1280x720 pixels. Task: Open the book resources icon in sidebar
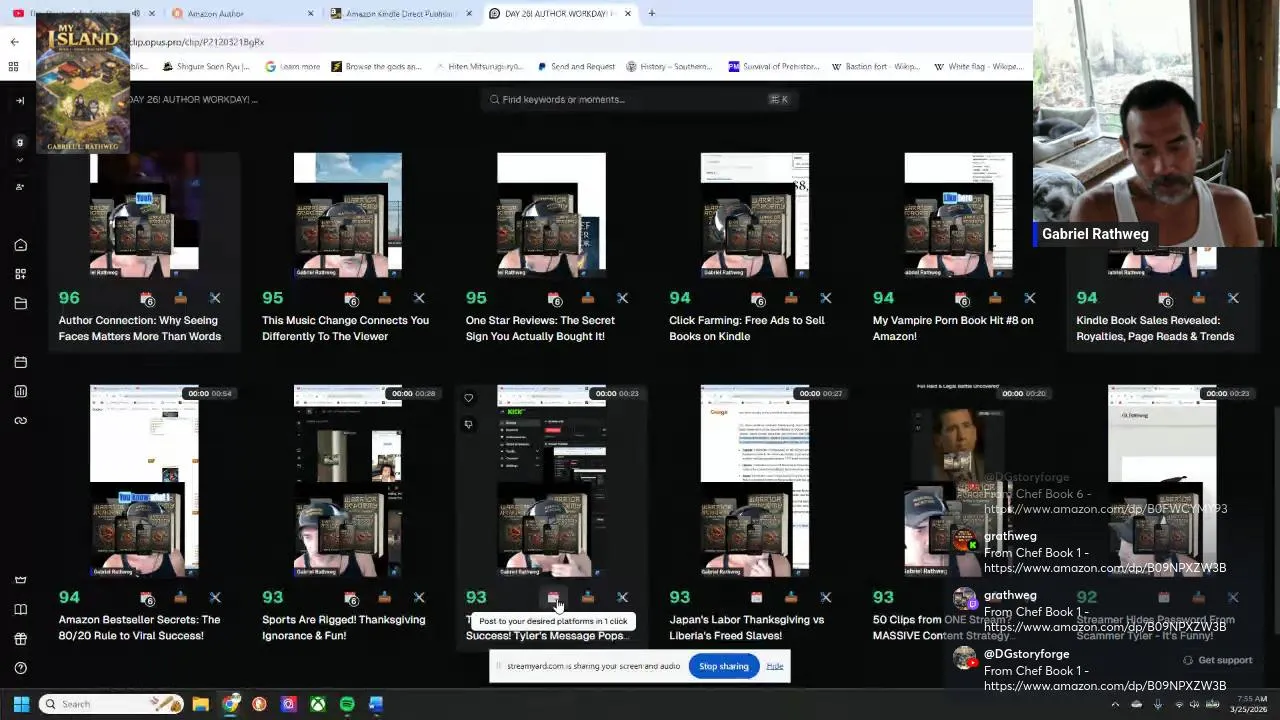coord(20,609)
